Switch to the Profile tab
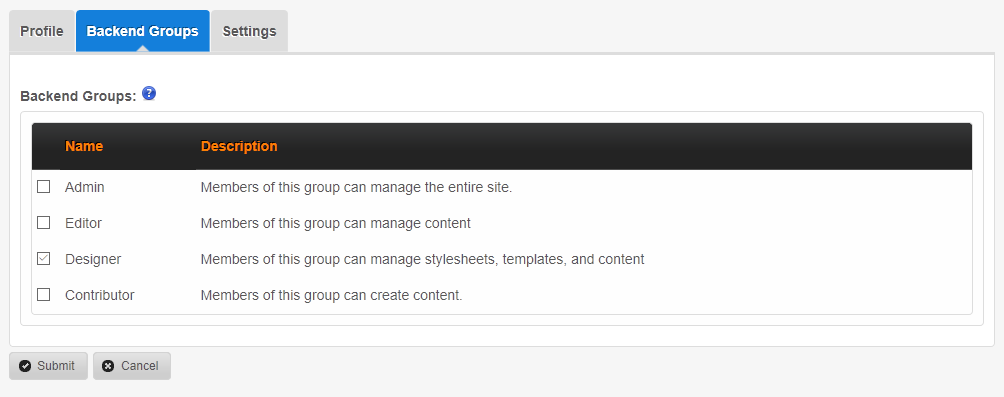This screenshot has height=397, width=1004. coord(42,31)
